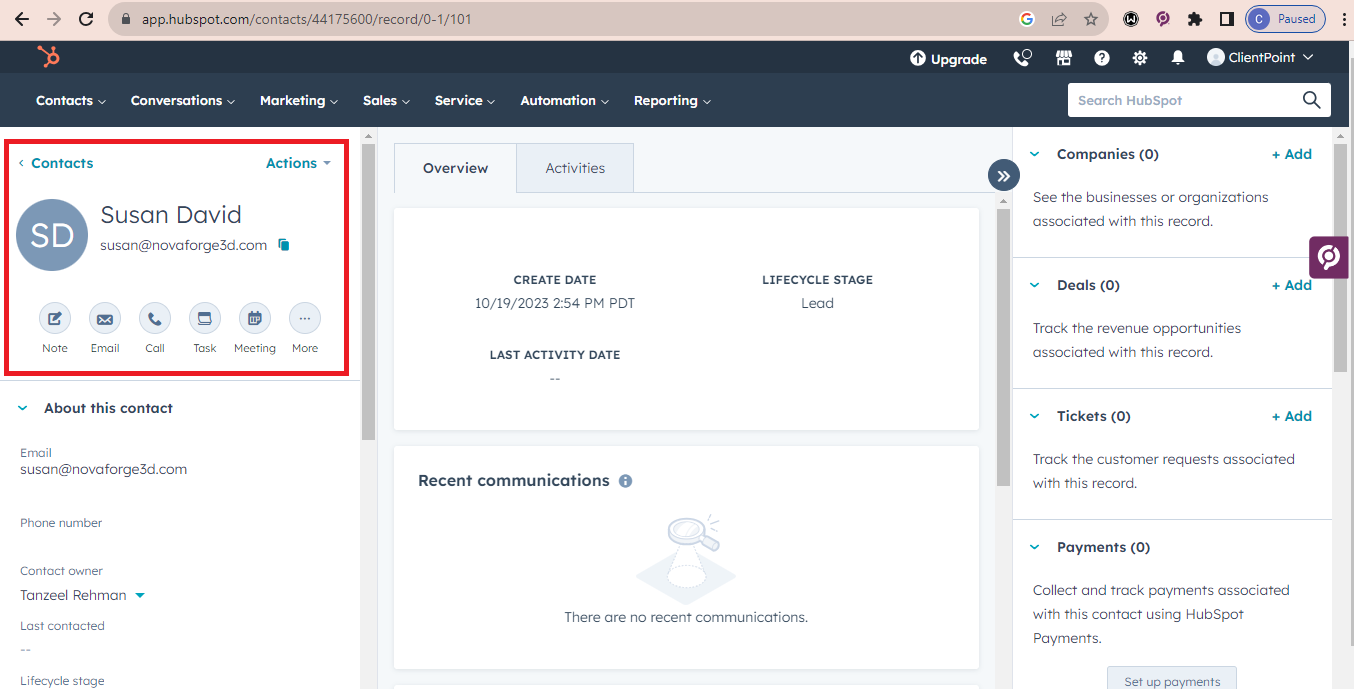Bookmark this page with the star icon
Viewport: 1354px width, 689px height.
1090,19
